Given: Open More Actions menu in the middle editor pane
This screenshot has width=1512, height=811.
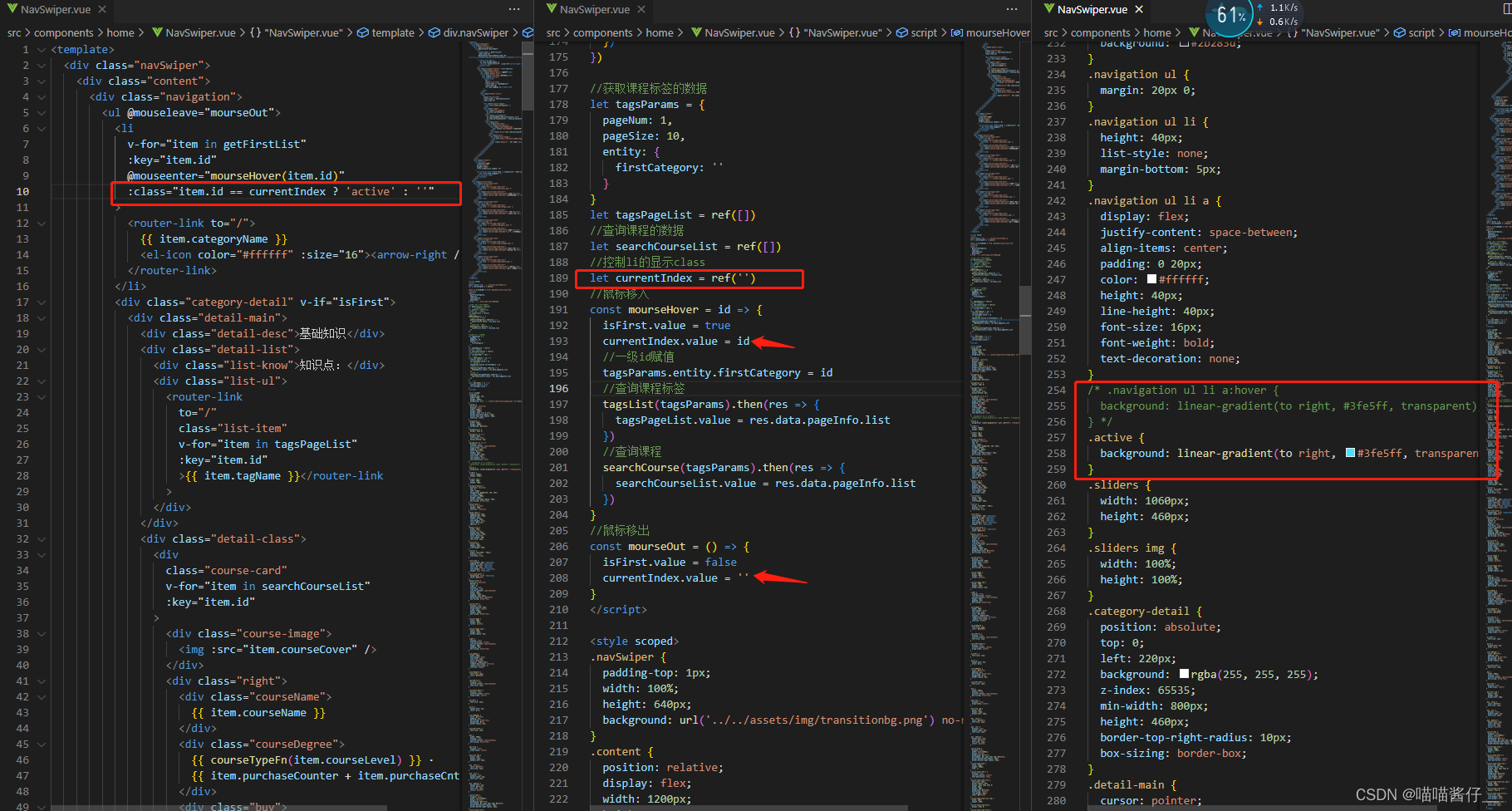Looking at the screenshot, I should tap(1012, 9).
